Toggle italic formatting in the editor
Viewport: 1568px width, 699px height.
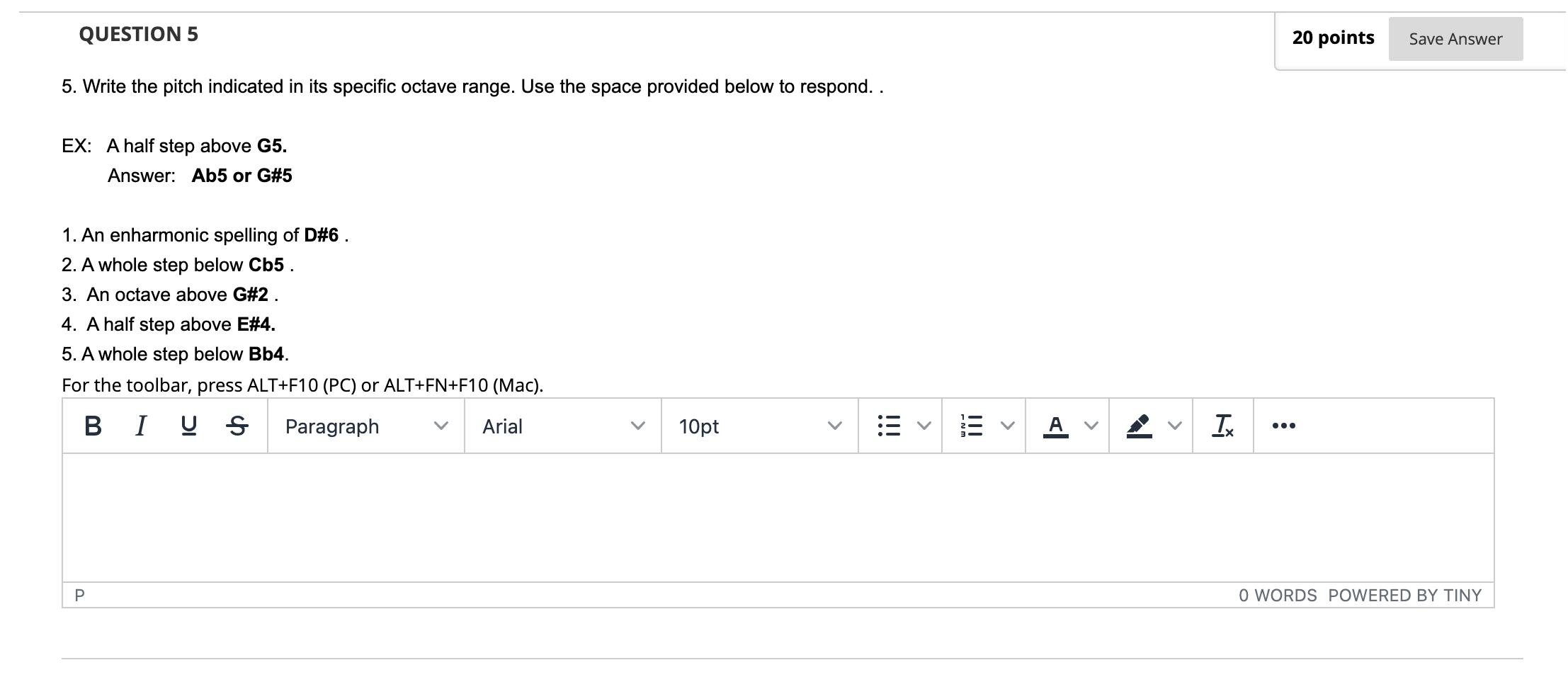click(x=141, y=426)
